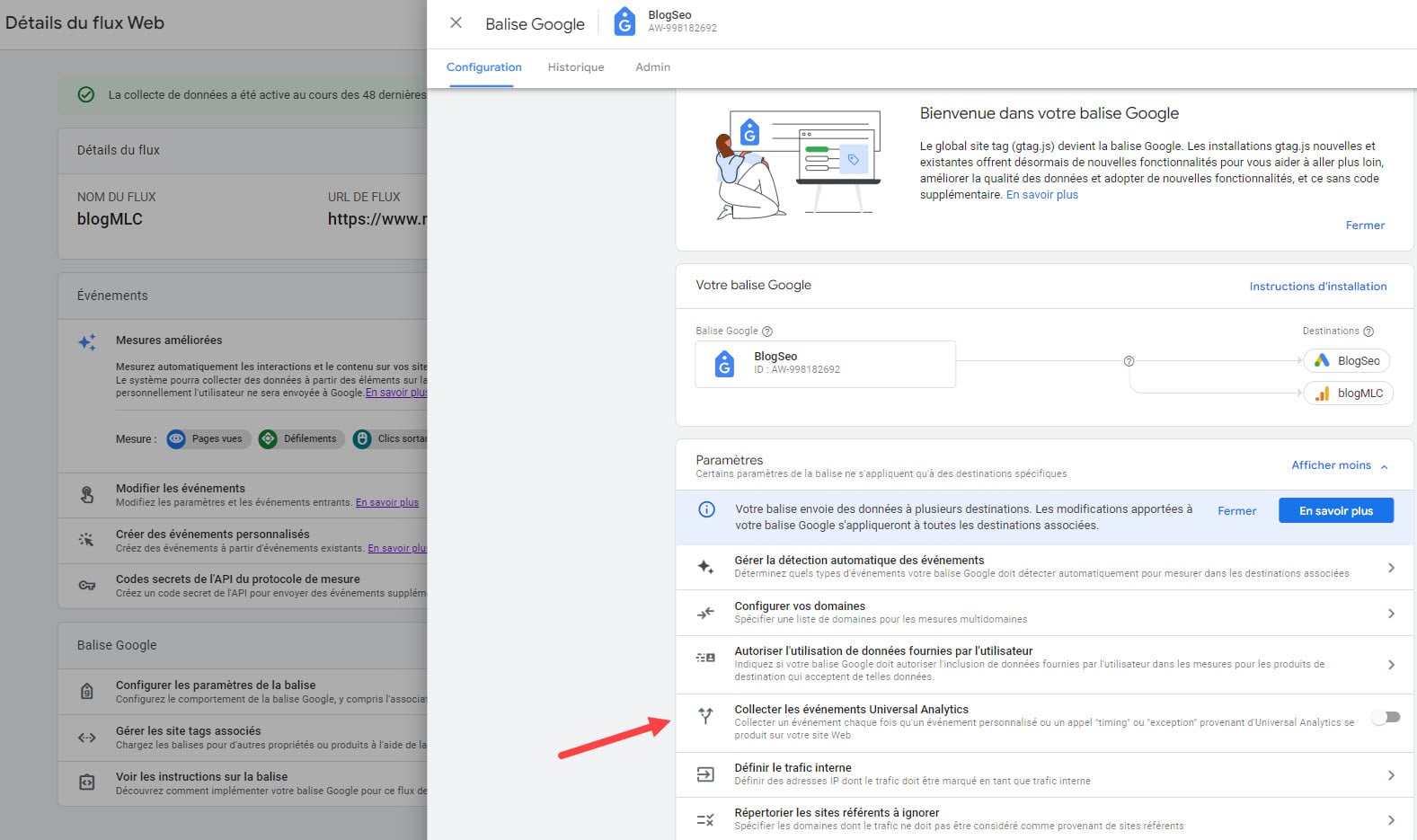Image resolution: width=1417 pixels, height=840 pixels.
Task: Click the green check icon in data collection banner
Action: tap(86, 94)
